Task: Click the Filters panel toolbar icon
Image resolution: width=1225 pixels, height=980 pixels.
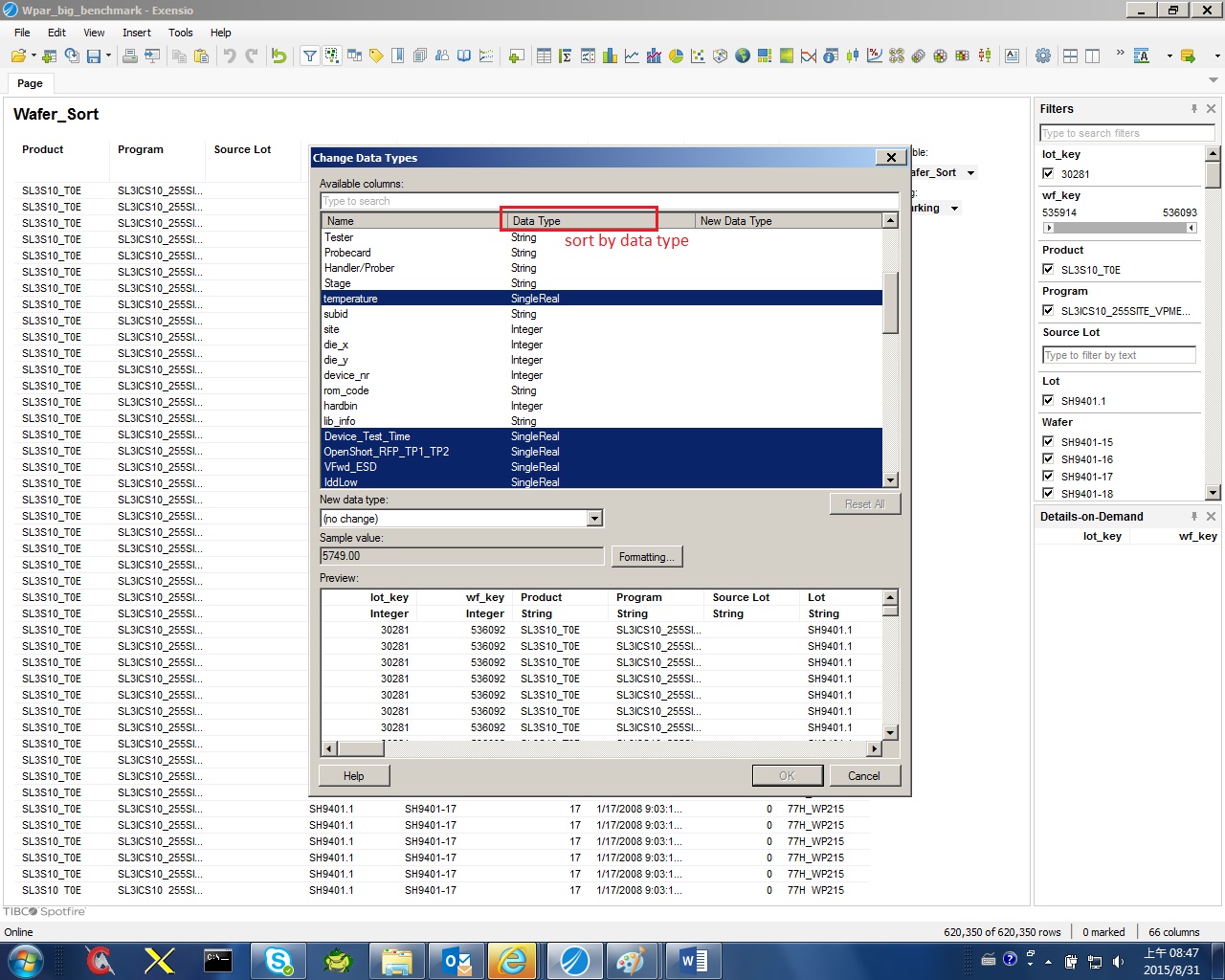Action: pos(310,56)
